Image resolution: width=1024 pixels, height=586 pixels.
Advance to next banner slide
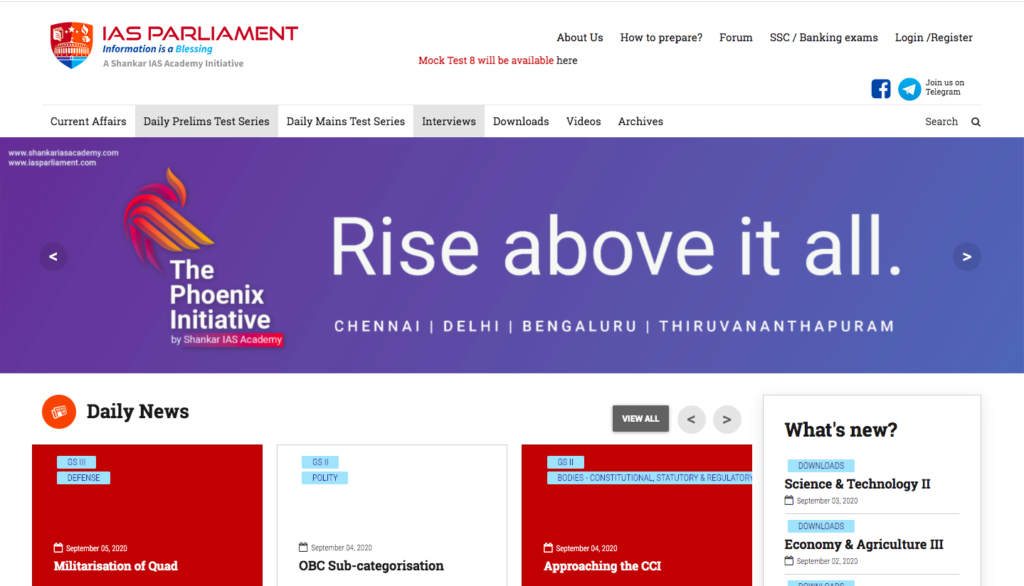[966, 257]
